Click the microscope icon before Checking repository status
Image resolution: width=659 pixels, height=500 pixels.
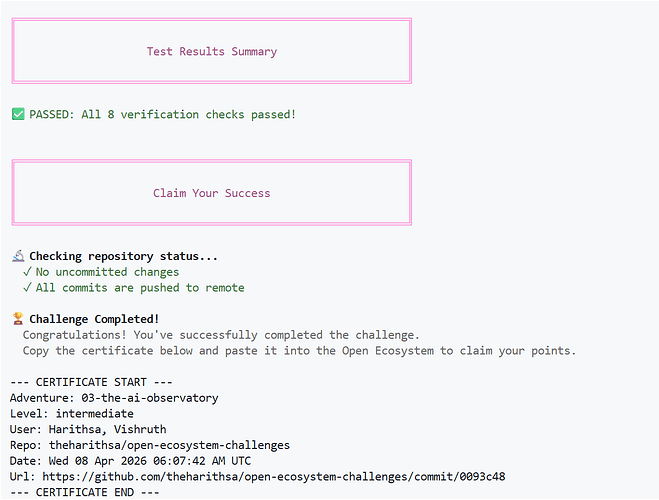point(18,256)
